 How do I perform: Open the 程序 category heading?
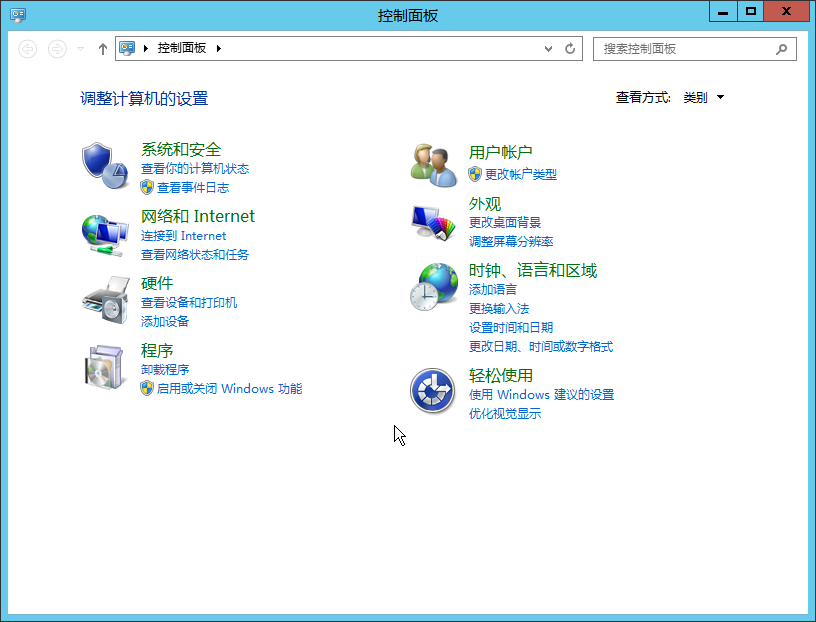click(157, 350)
